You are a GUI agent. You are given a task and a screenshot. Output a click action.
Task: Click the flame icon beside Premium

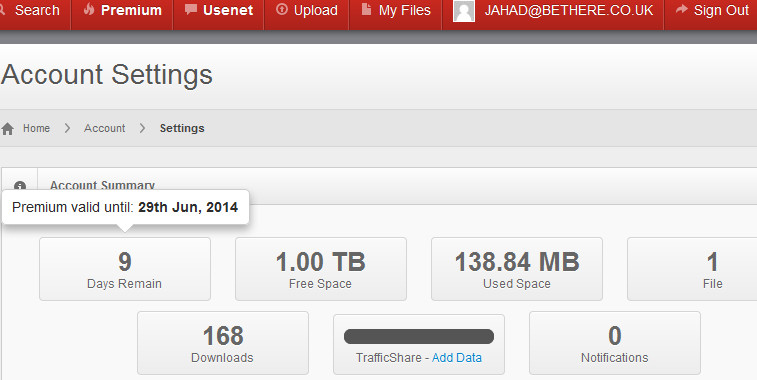pyautogui.click(x=89, y=9)
